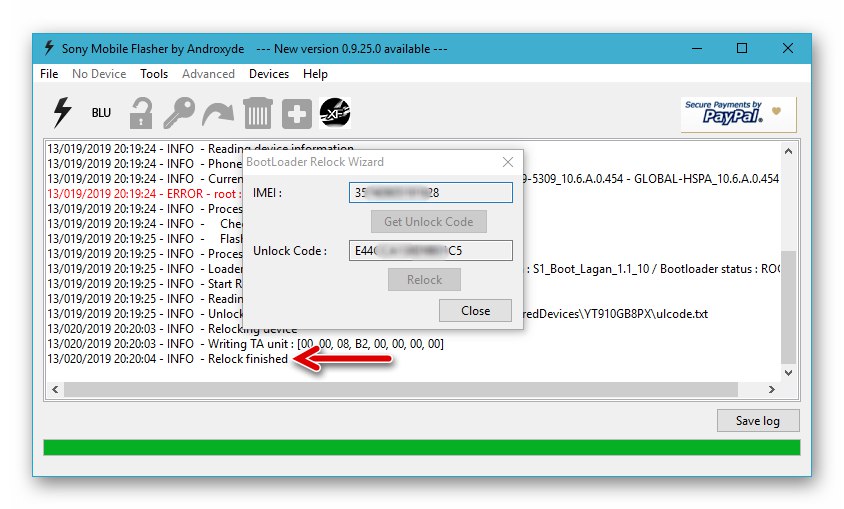The height and width of the screenshot is (509, 844).
Task: Click the lightning app icon in title bar
Action: pos(49,48)
